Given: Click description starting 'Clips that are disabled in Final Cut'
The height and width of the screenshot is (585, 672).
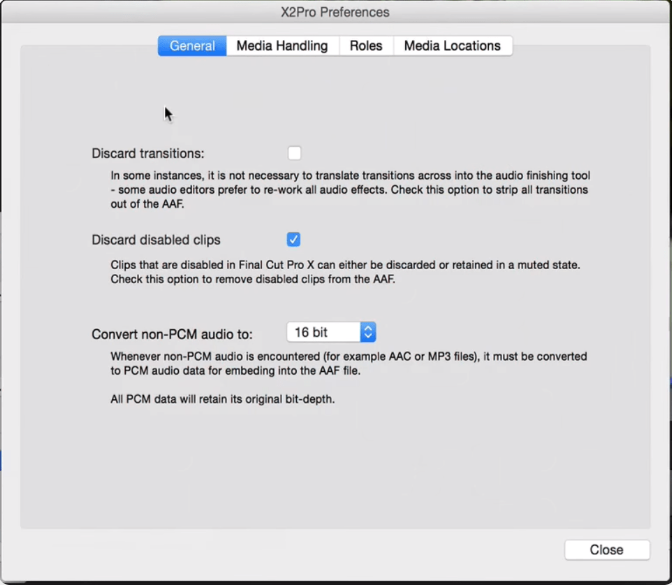Looking at the screenshot, I should pos(345,272).
